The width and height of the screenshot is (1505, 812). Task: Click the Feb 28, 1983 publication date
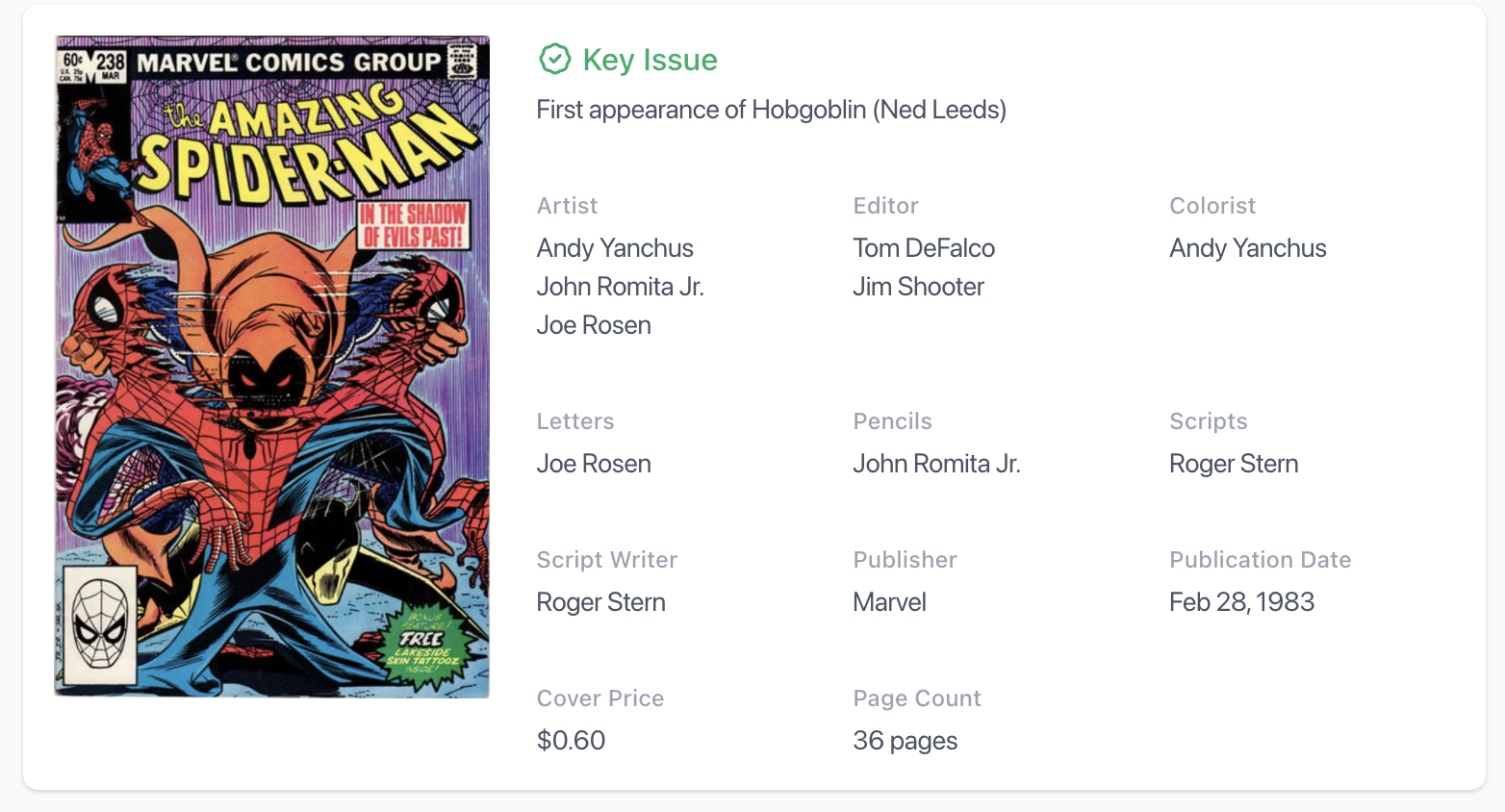pos(1241,602)
